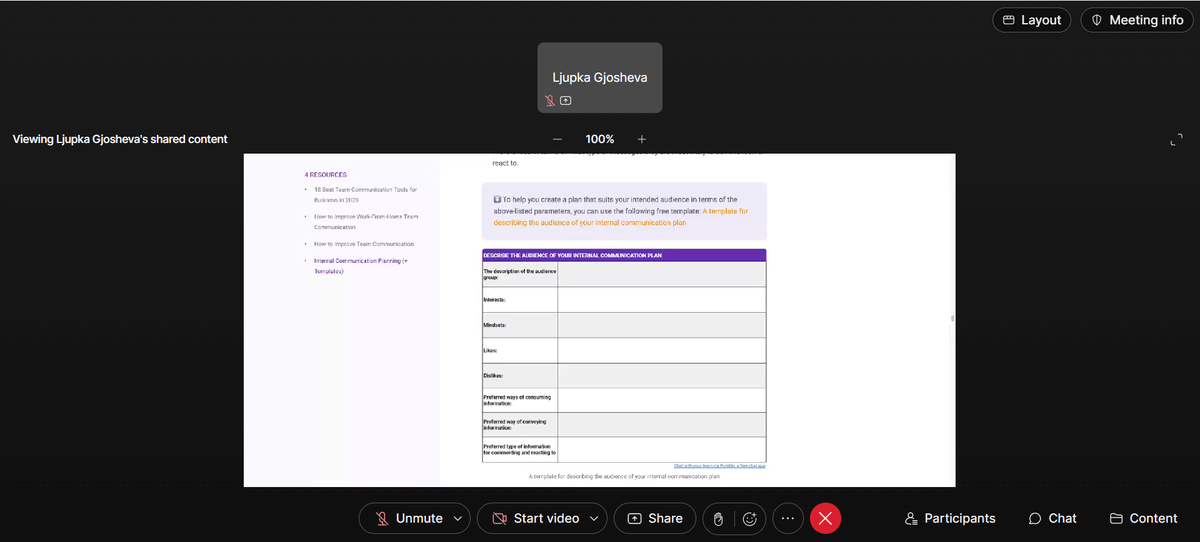Zoom in shared content with plus icon

(642, 139)
